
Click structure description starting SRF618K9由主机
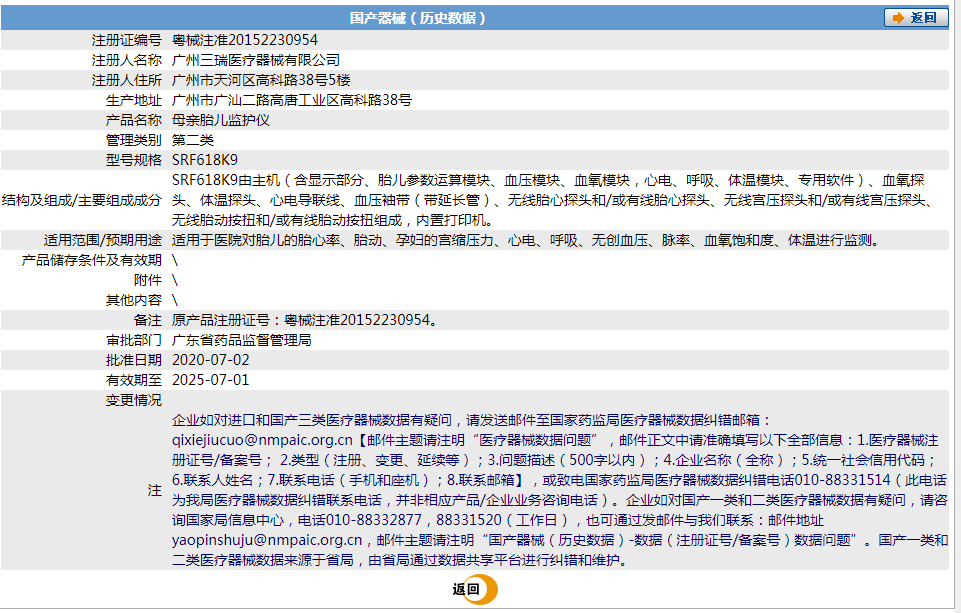click(553, 200)
